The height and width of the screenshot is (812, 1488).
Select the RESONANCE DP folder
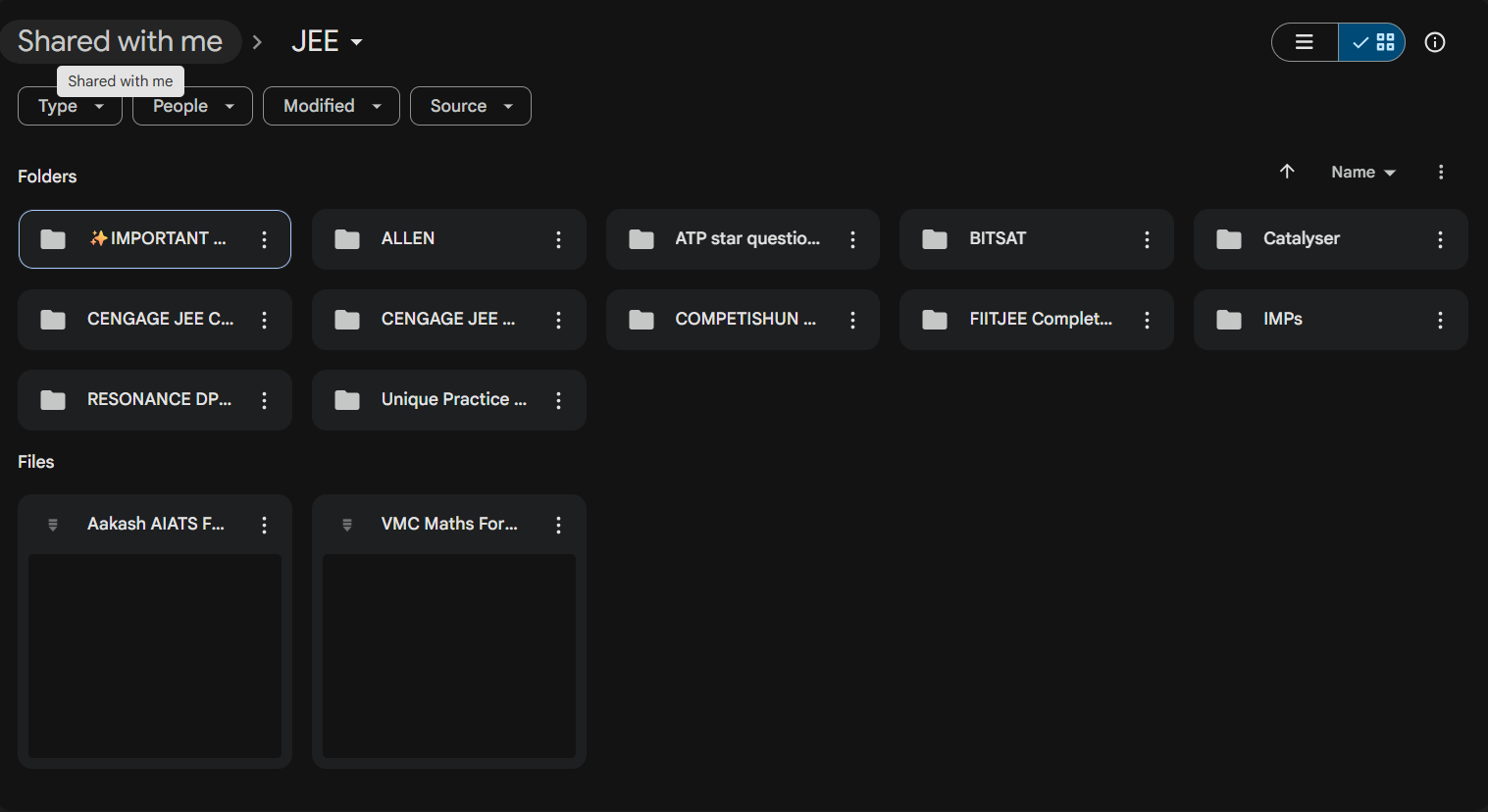click(155, 400)
